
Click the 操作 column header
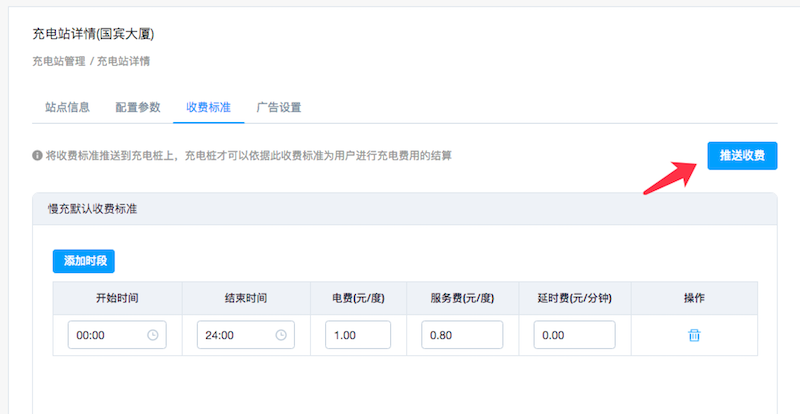[x=694, y=298]
